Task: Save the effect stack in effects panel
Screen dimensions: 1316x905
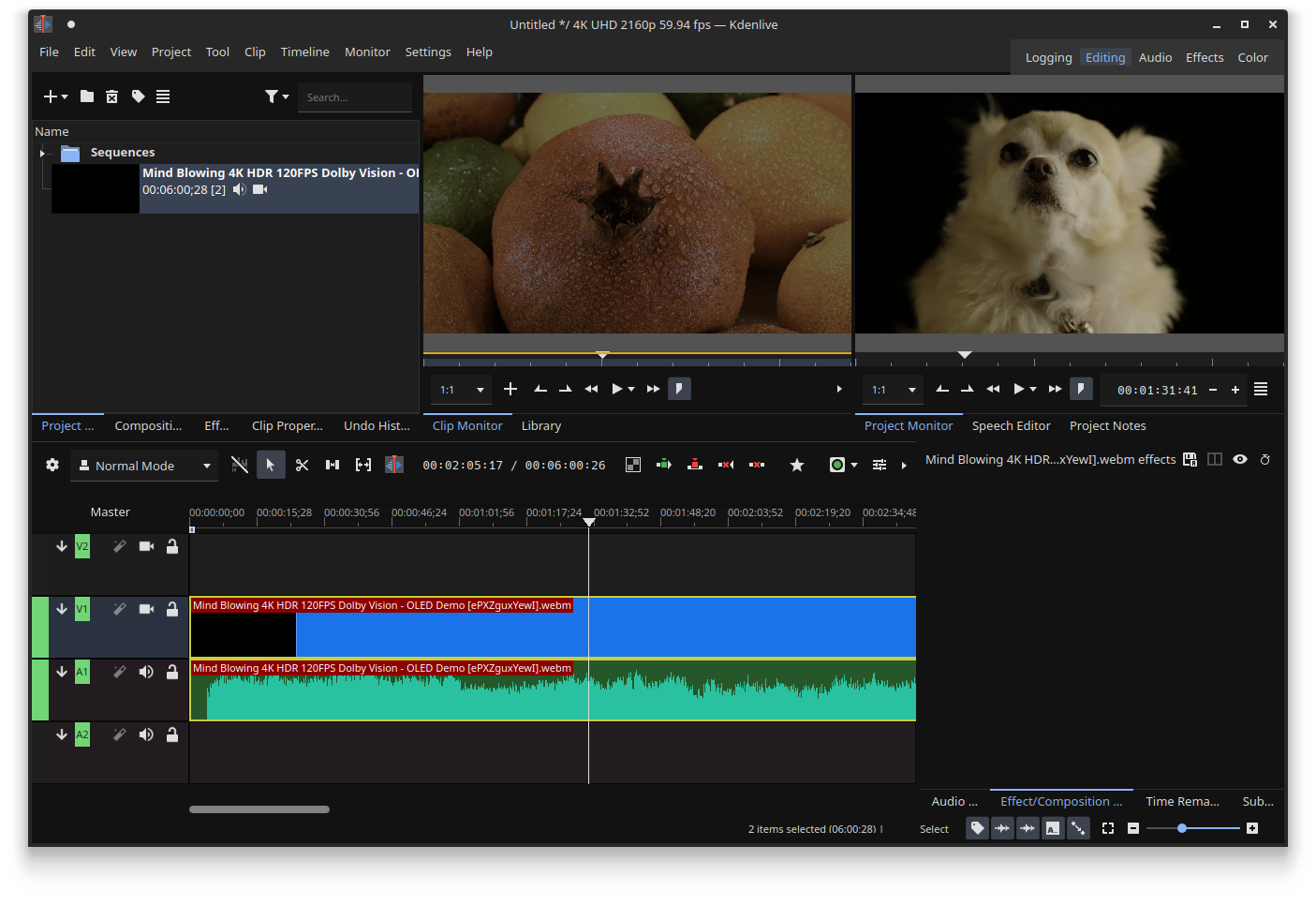Action: tap(1190, 460)
